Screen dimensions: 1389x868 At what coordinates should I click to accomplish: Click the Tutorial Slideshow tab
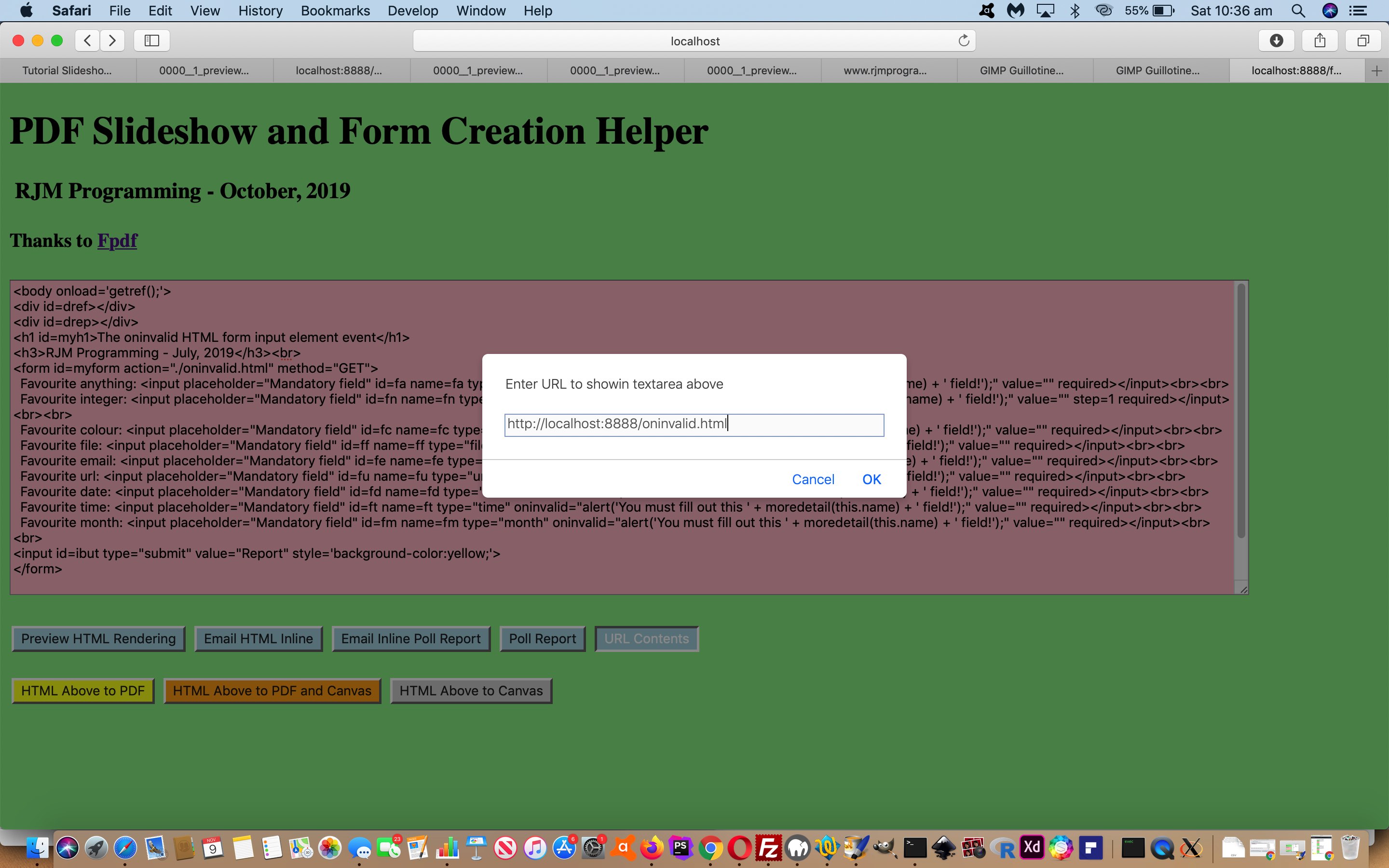click(x=68, y=70)
